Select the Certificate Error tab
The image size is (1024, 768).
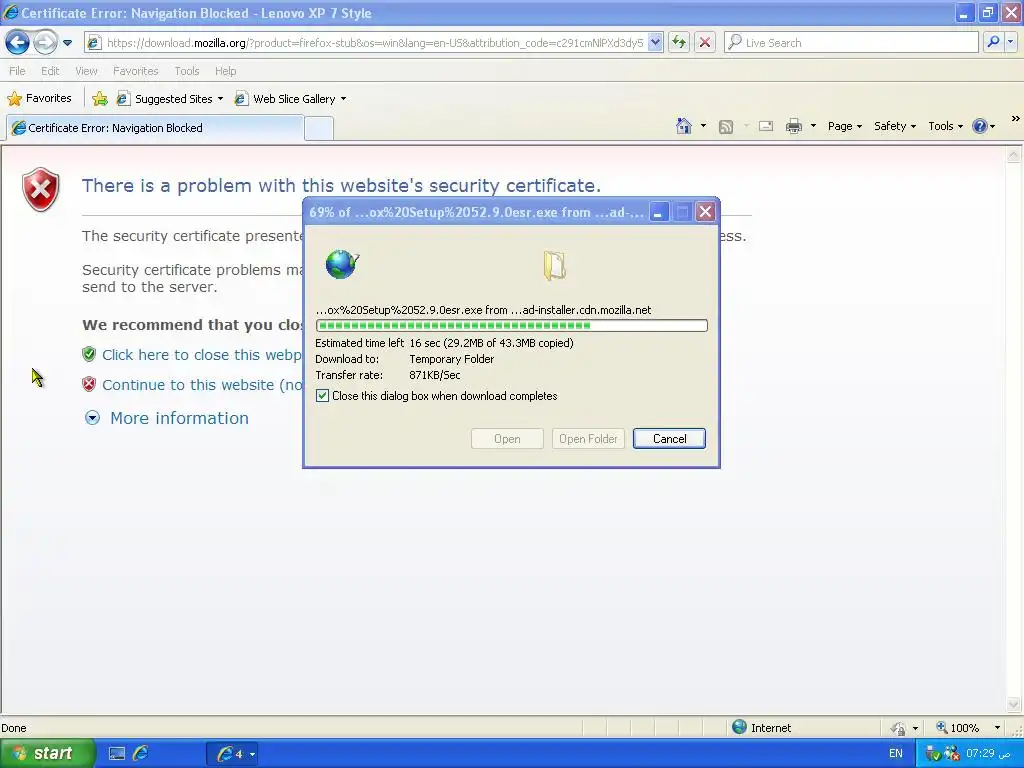click(x=155, y=128)
